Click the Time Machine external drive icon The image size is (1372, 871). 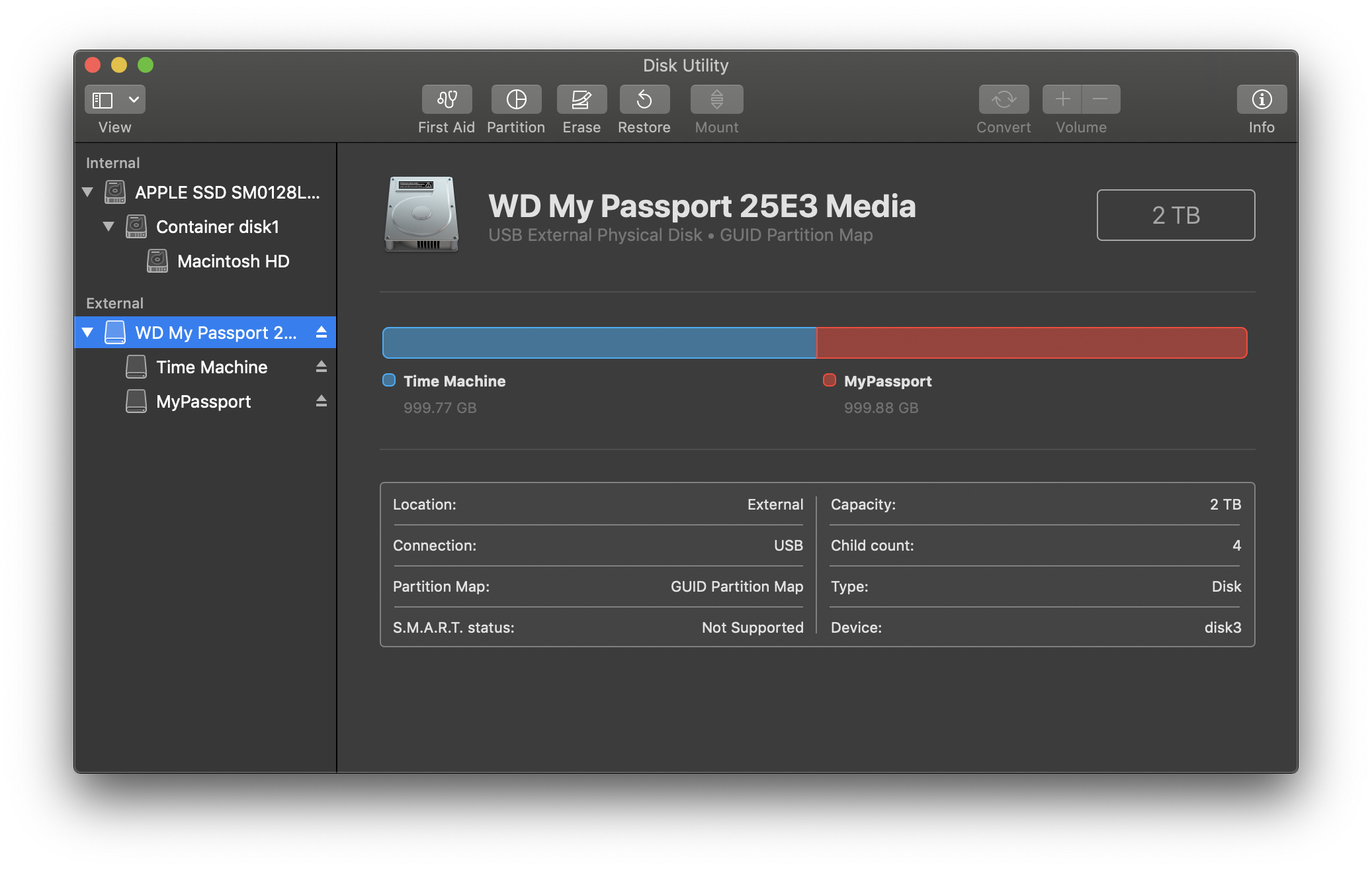(x=136, y=367)
